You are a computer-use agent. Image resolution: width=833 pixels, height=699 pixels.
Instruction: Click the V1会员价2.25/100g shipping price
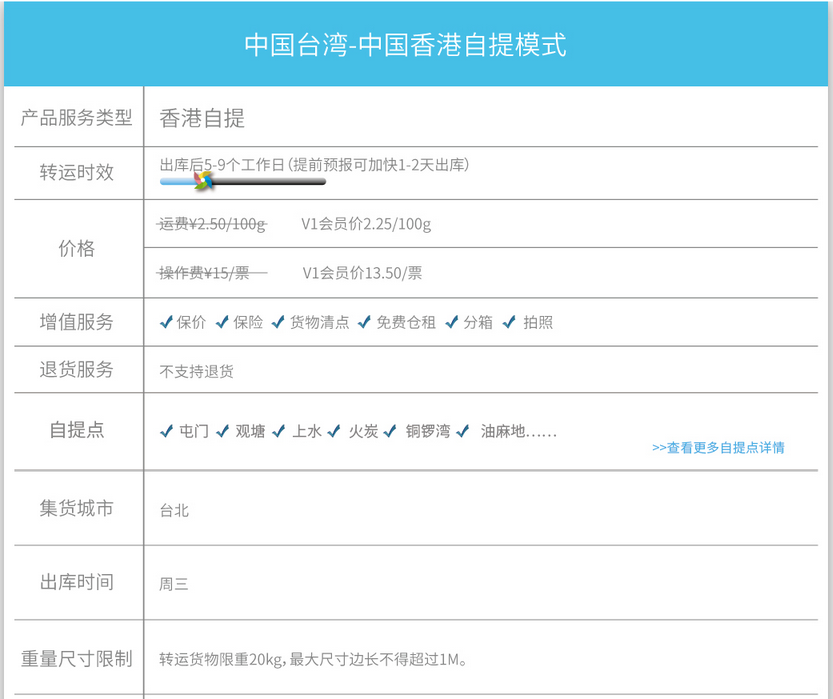point(366,224)
